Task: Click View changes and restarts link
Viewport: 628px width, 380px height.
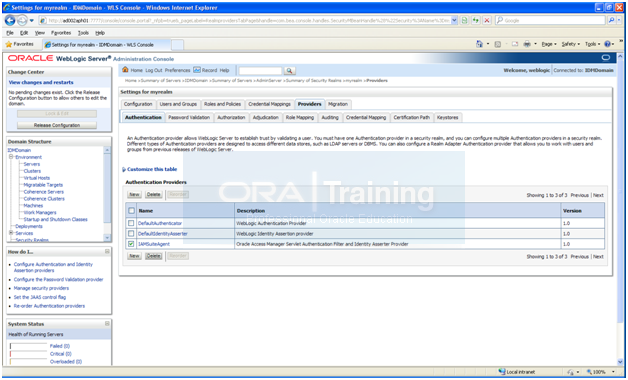Action: (41, 82)
